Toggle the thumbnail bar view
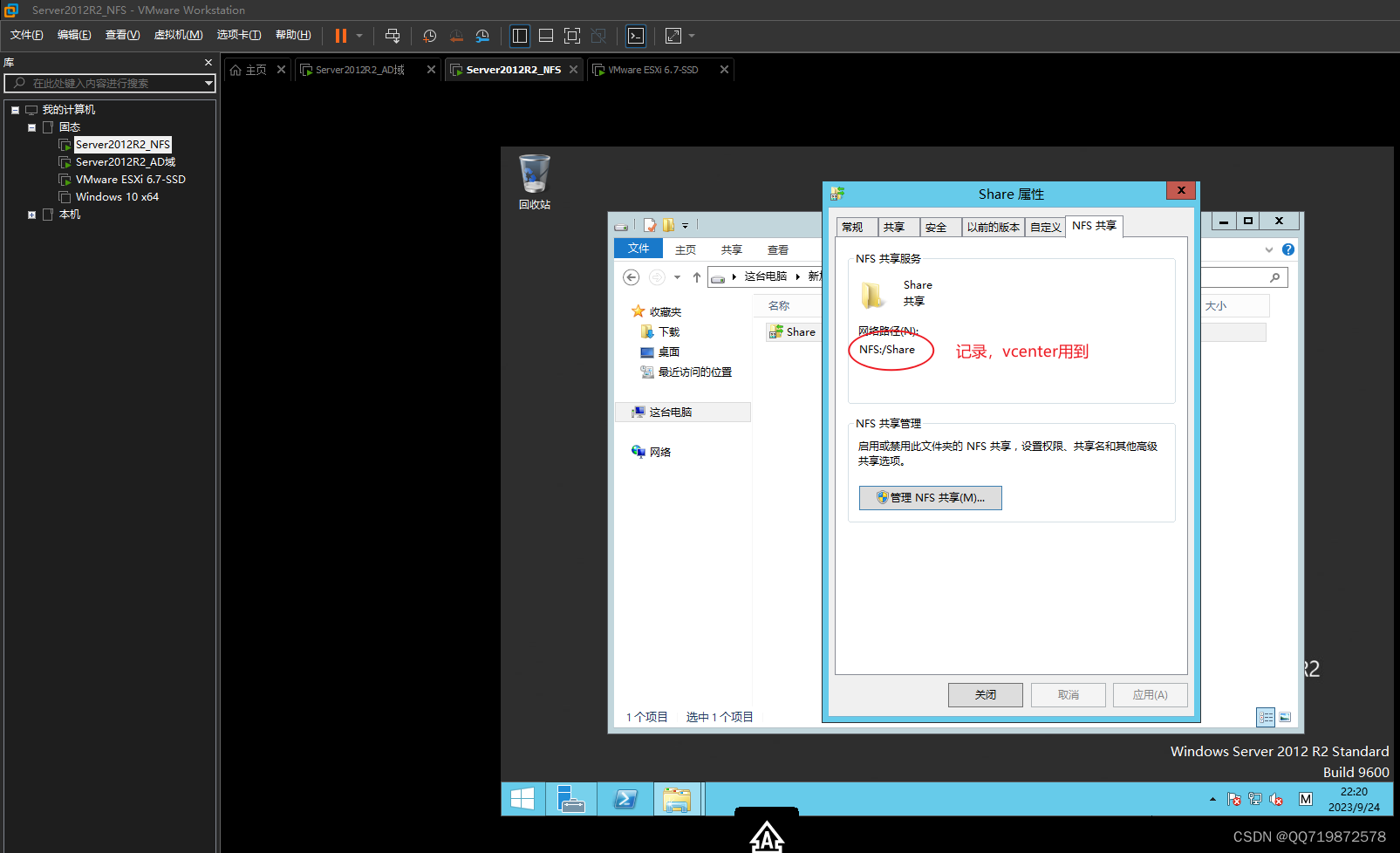The image size is (1400, 853). [x=546, y=36]
